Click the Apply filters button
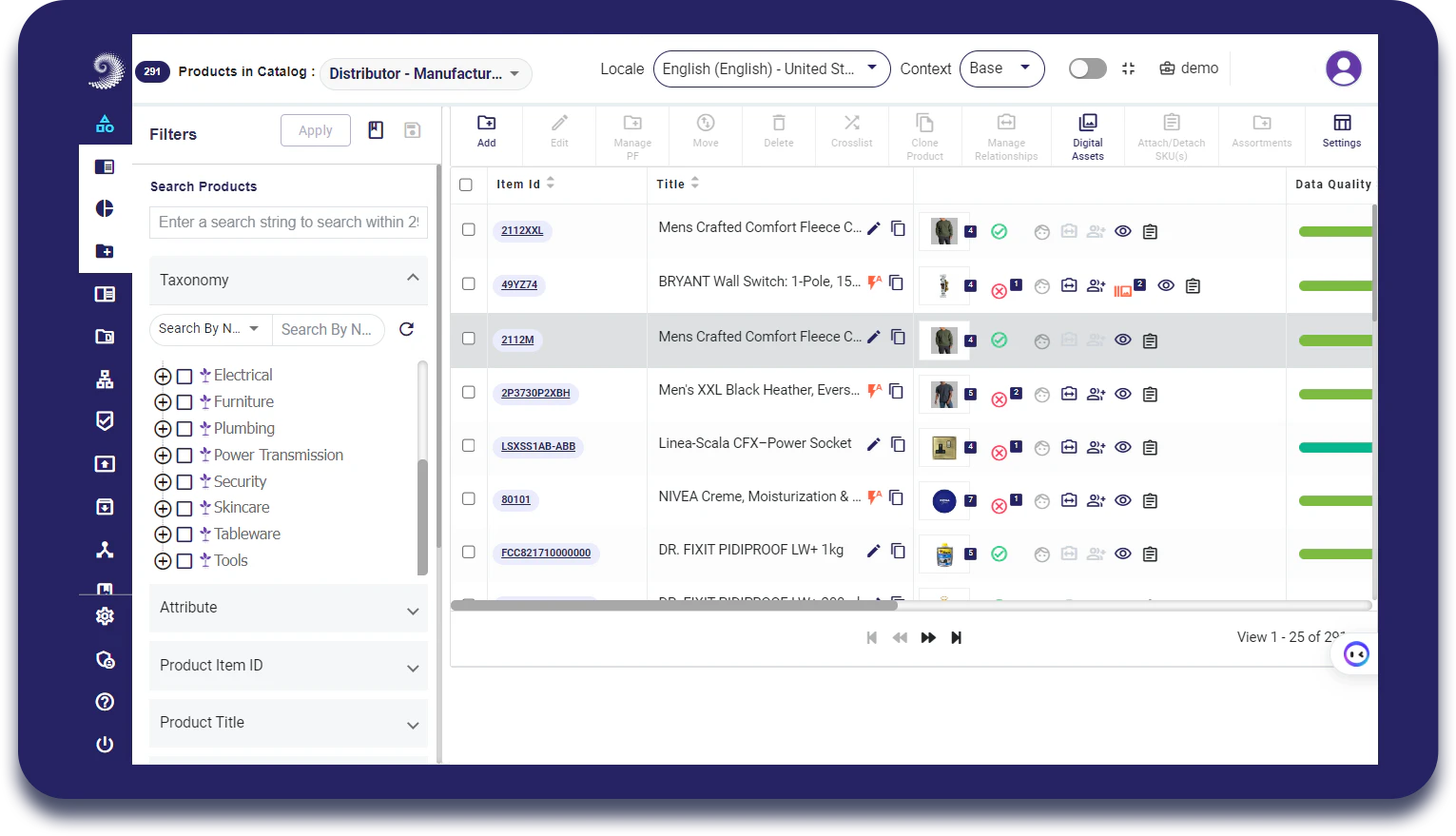 tap(315, 129)
